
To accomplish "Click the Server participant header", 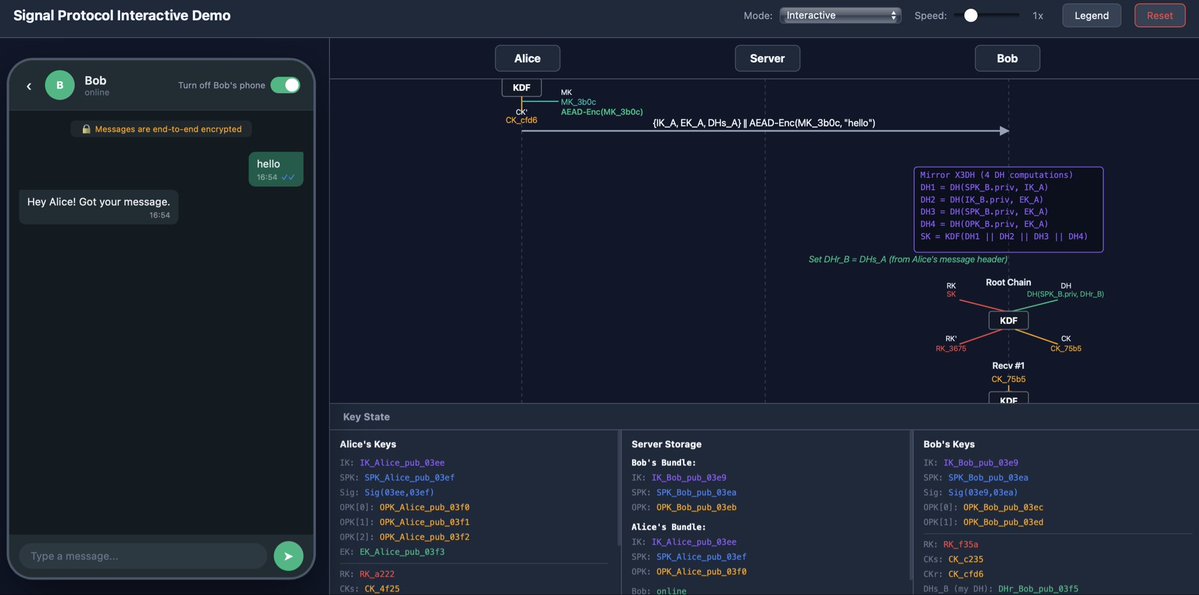I will pyautogui.click(x=767, y=58).
